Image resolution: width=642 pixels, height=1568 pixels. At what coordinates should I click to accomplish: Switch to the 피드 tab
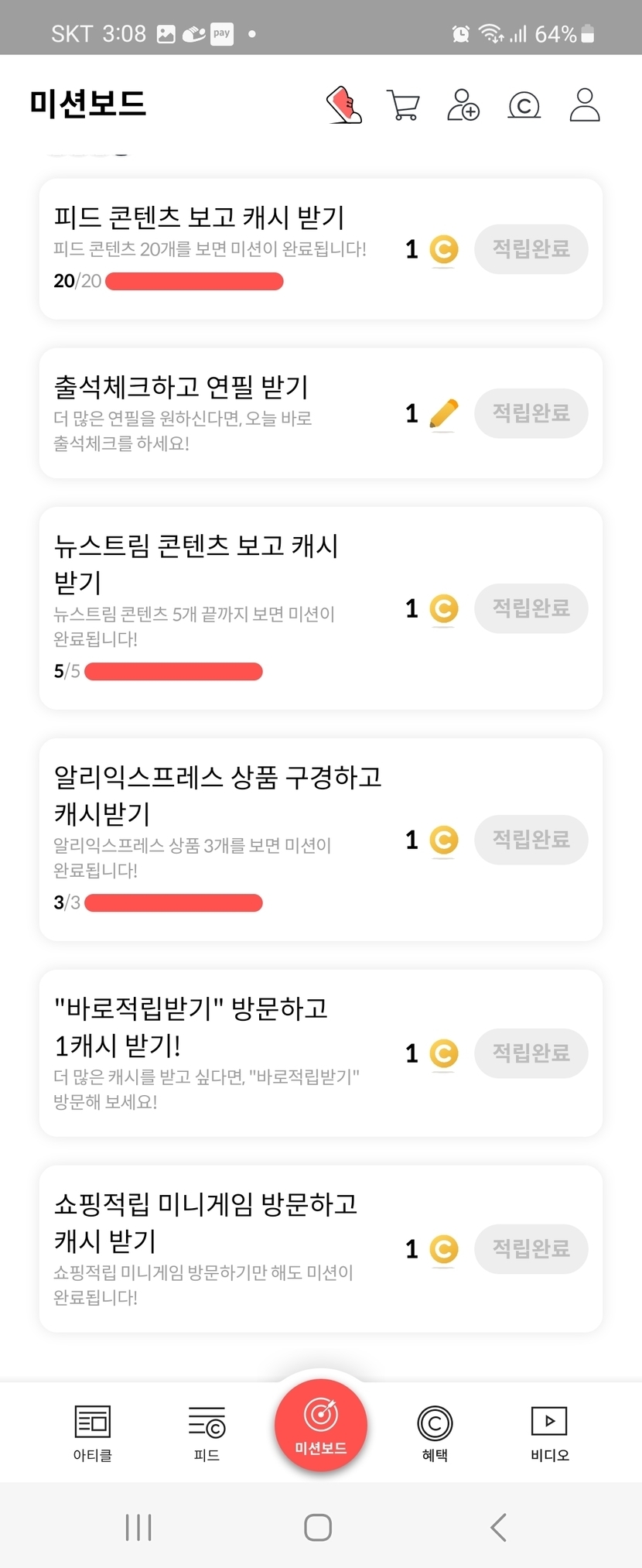coord(207,1433)
